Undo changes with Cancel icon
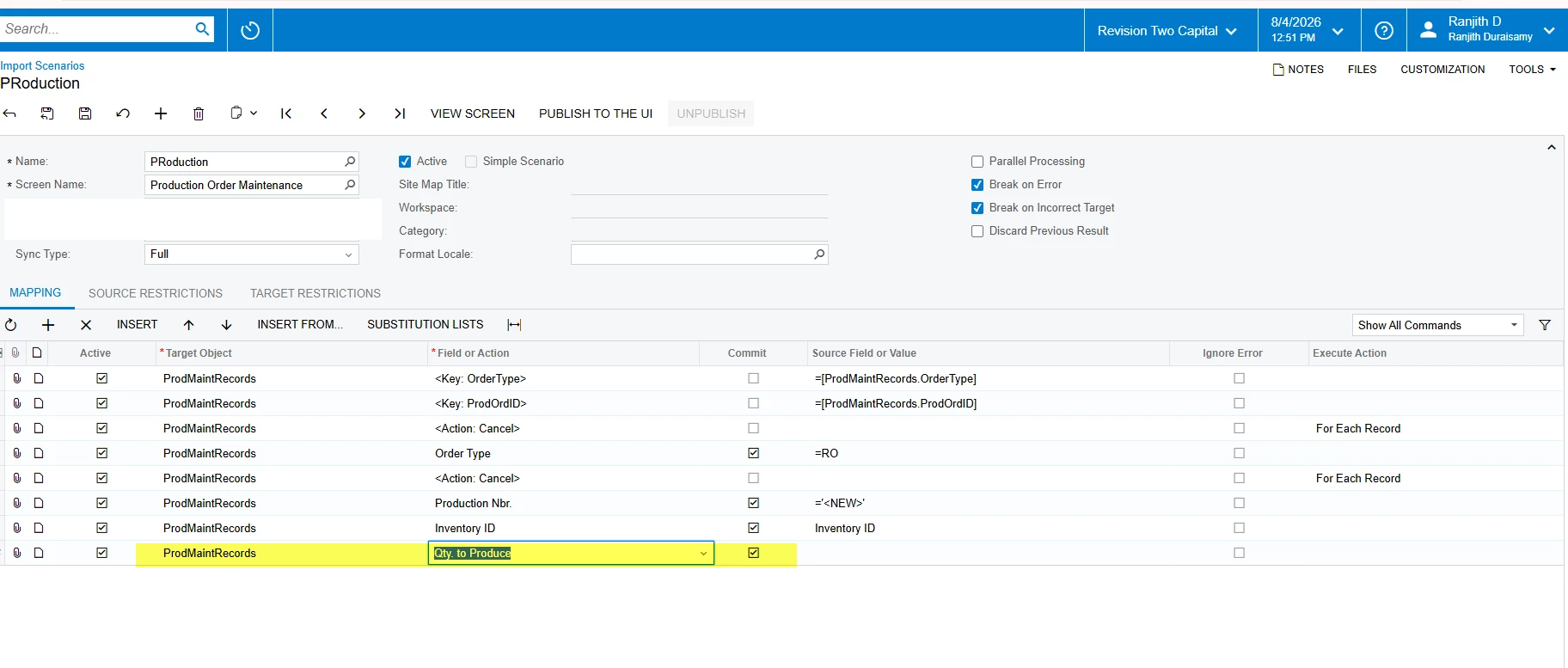This screenshot has width=1568, height=668. (x=123, y=113)
